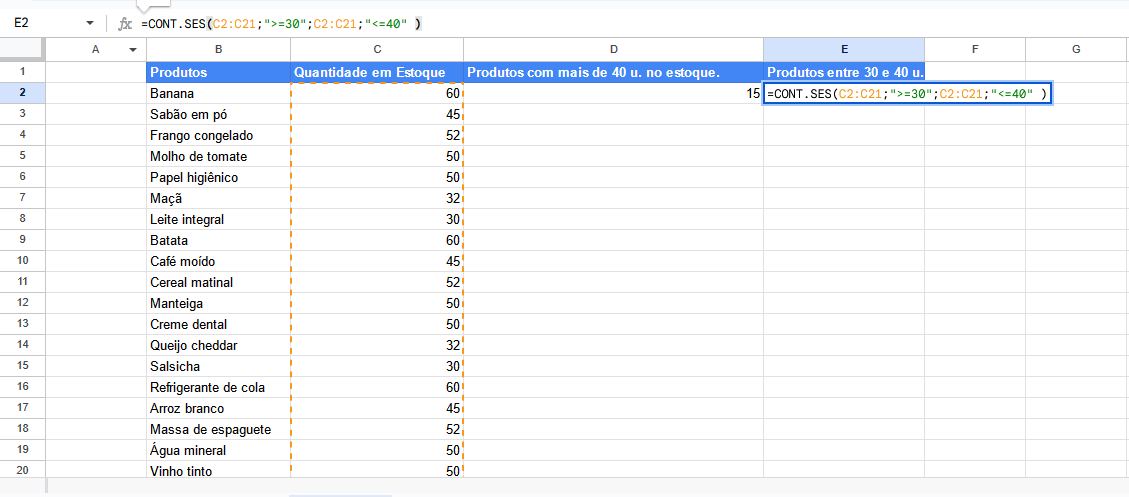Select the Frango congelado cell
Image resolution: width=1129 pixels, height=497 pixels.
[x=218, y=135]
